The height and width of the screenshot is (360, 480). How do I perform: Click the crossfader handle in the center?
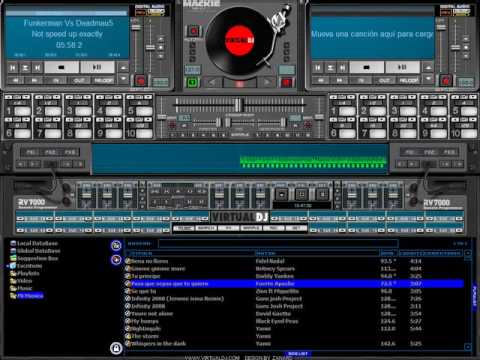tap(238, 105)
